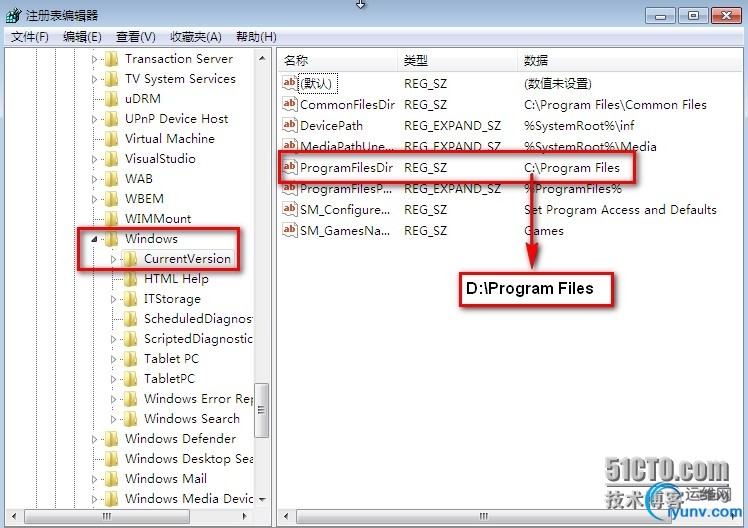Select the Virtual Machine folder icon
748x528 pixels.
(111, 139)
